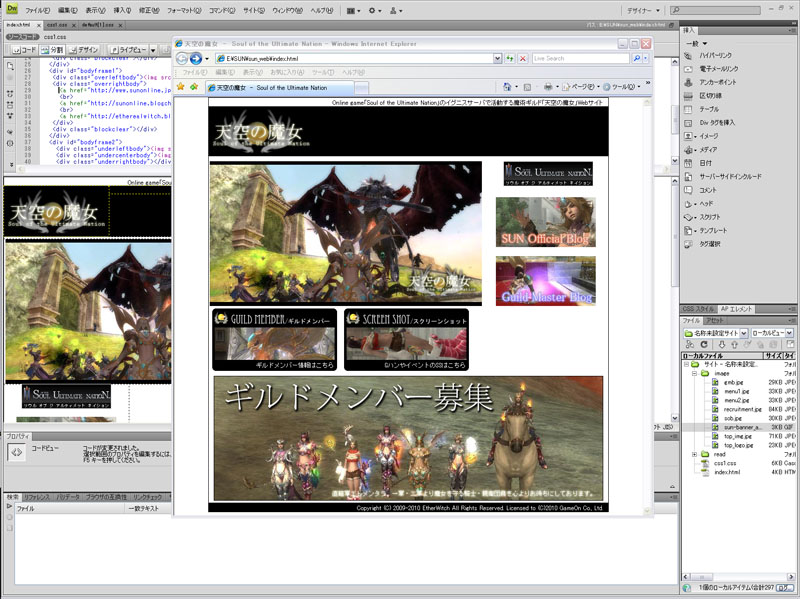
Task: Select recruitment.jpg in the Files panel
Action: tap(742, 409)
